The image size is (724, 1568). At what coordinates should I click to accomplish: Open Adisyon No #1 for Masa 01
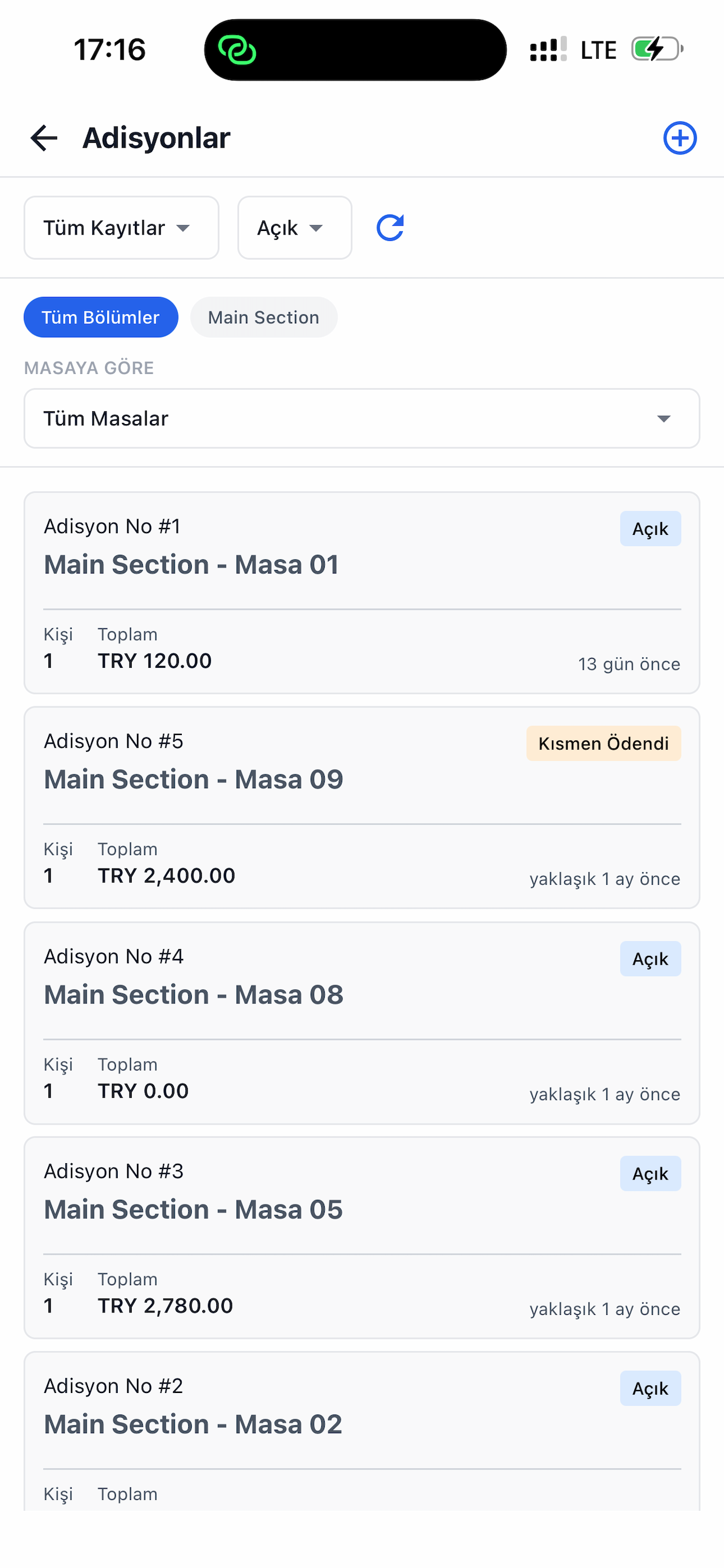tap(362, 593)
